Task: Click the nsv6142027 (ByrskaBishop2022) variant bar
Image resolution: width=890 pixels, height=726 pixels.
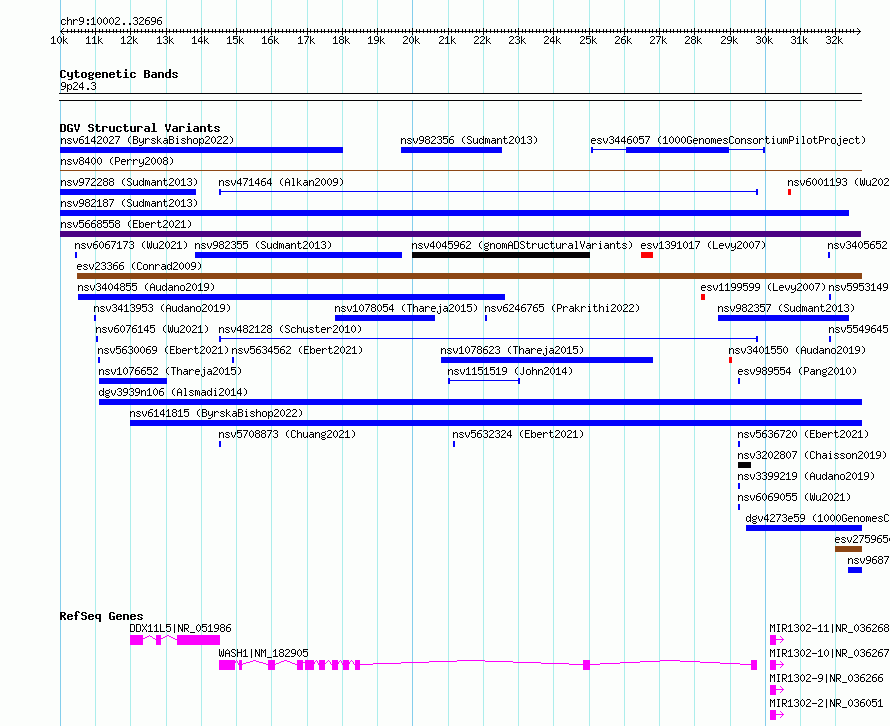Action: point(201,150)
